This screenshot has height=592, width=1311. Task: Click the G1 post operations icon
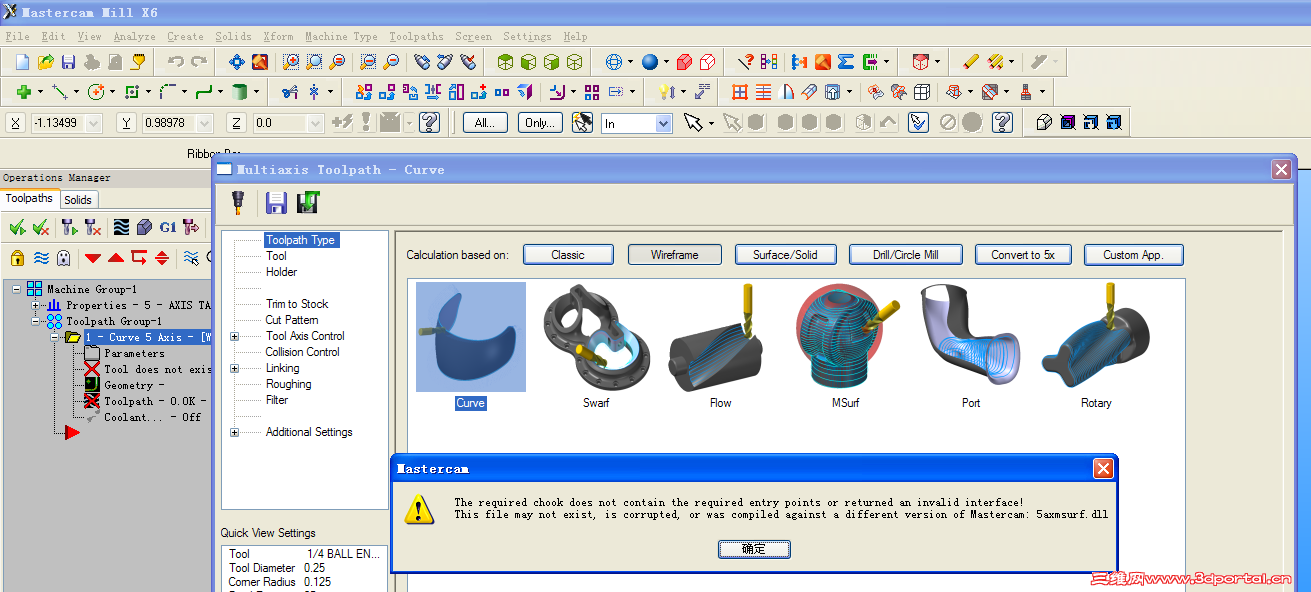(x=167, y=227)
